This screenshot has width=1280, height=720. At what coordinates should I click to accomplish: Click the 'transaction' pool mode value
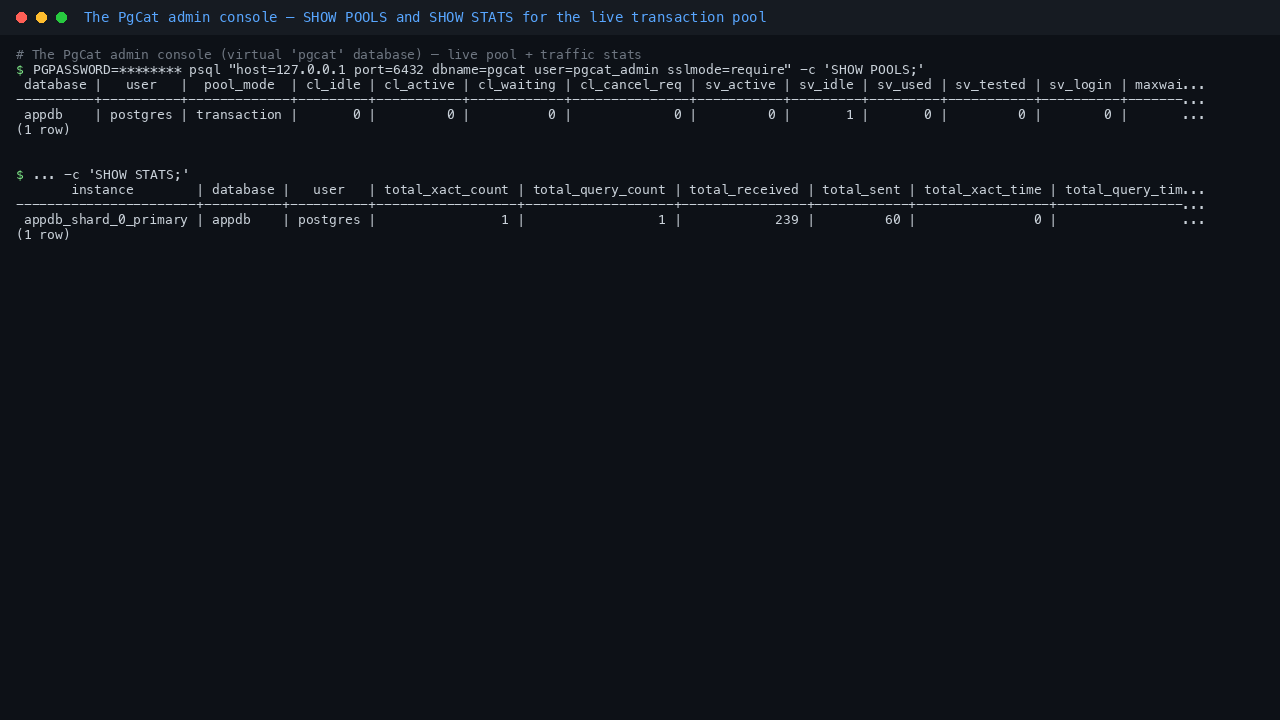[239, 114]
